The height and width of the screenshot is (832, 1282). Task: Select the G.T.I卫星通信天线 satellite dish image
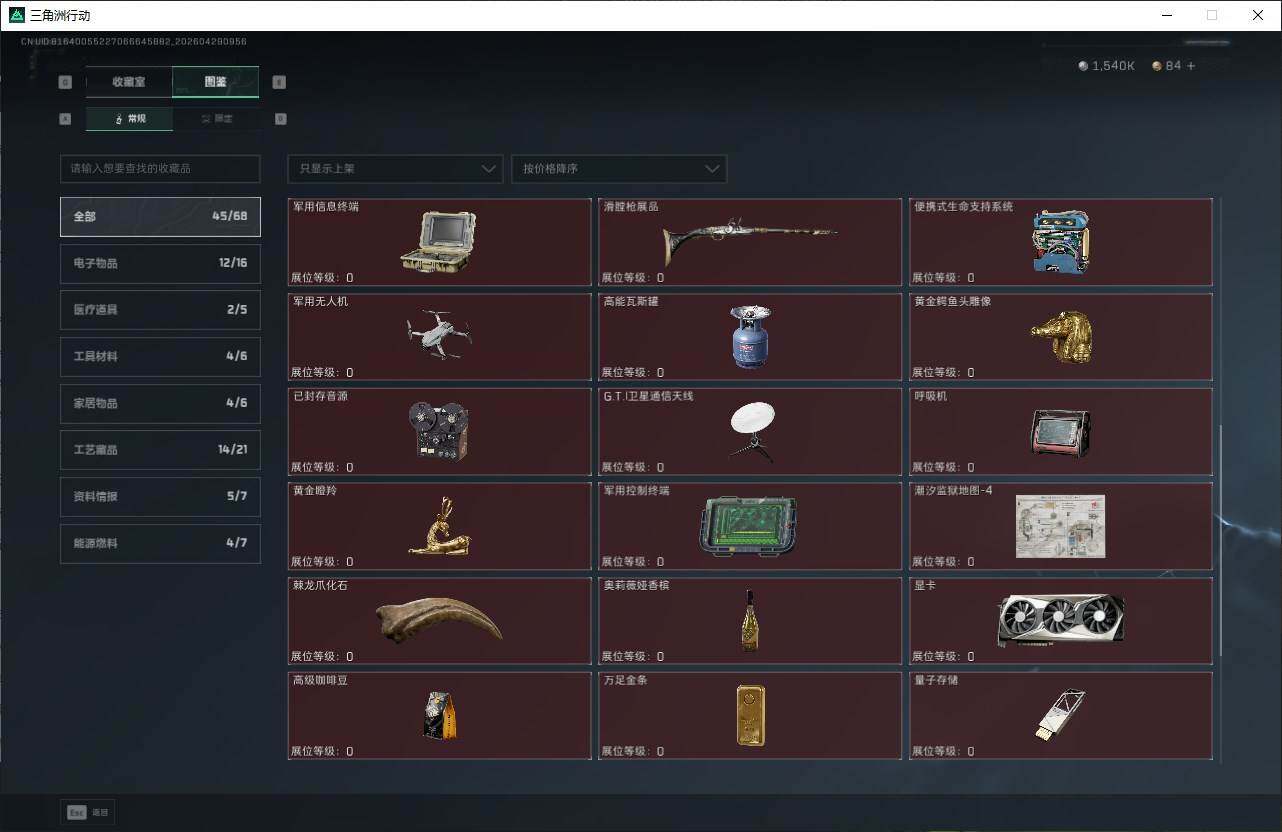[750, 431]
